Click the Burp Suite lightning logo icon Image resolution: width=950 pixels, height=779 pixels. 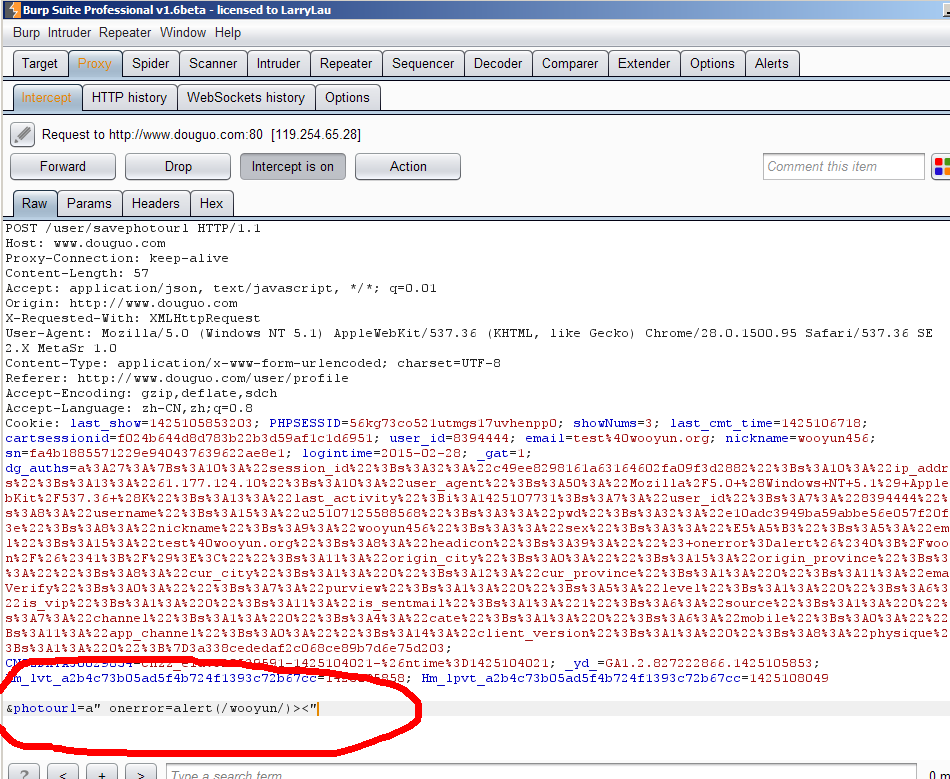13,10
